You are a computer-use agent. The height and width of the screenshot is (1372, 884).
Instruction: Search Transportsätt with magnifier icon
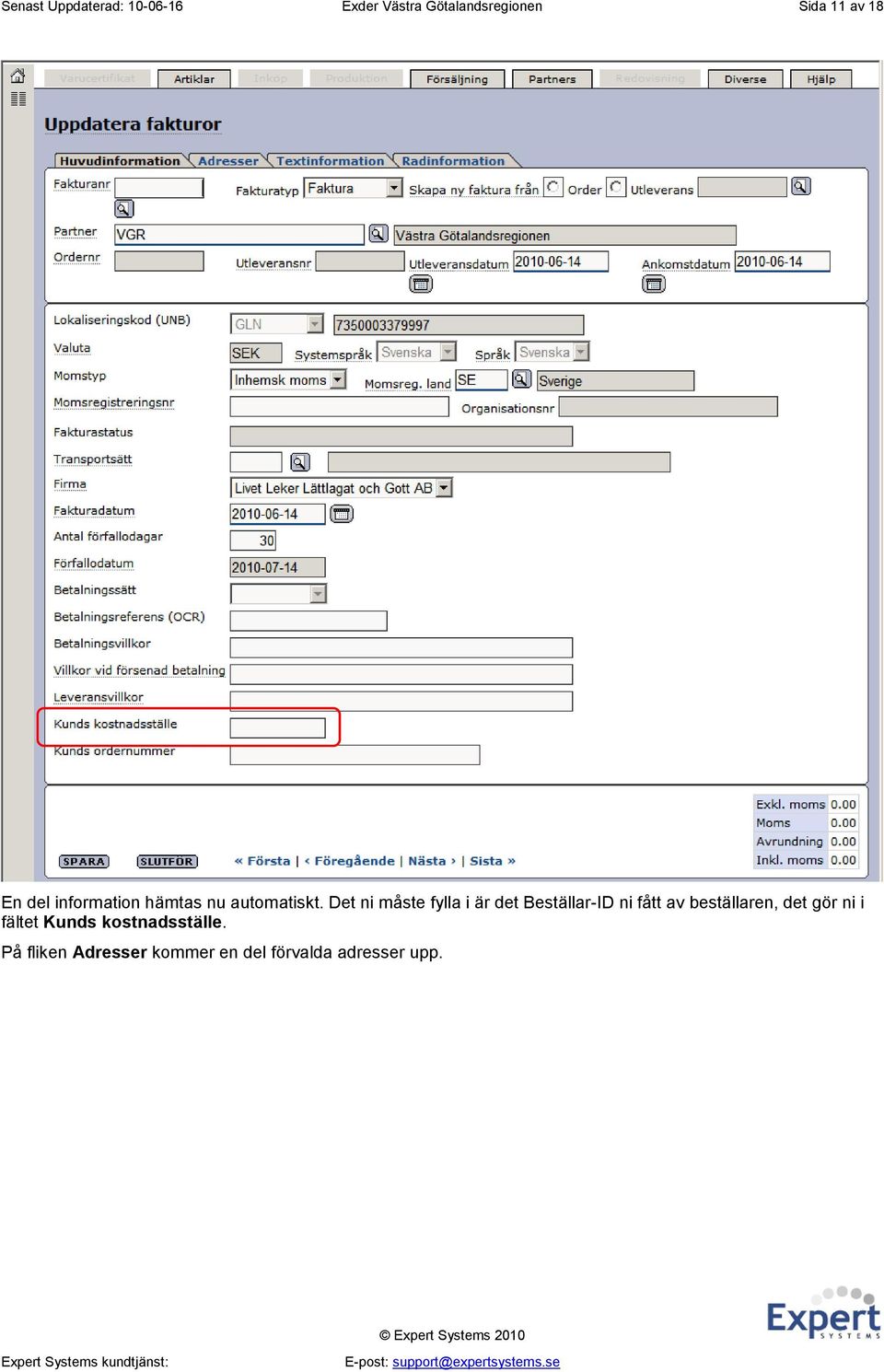(300, 462)
